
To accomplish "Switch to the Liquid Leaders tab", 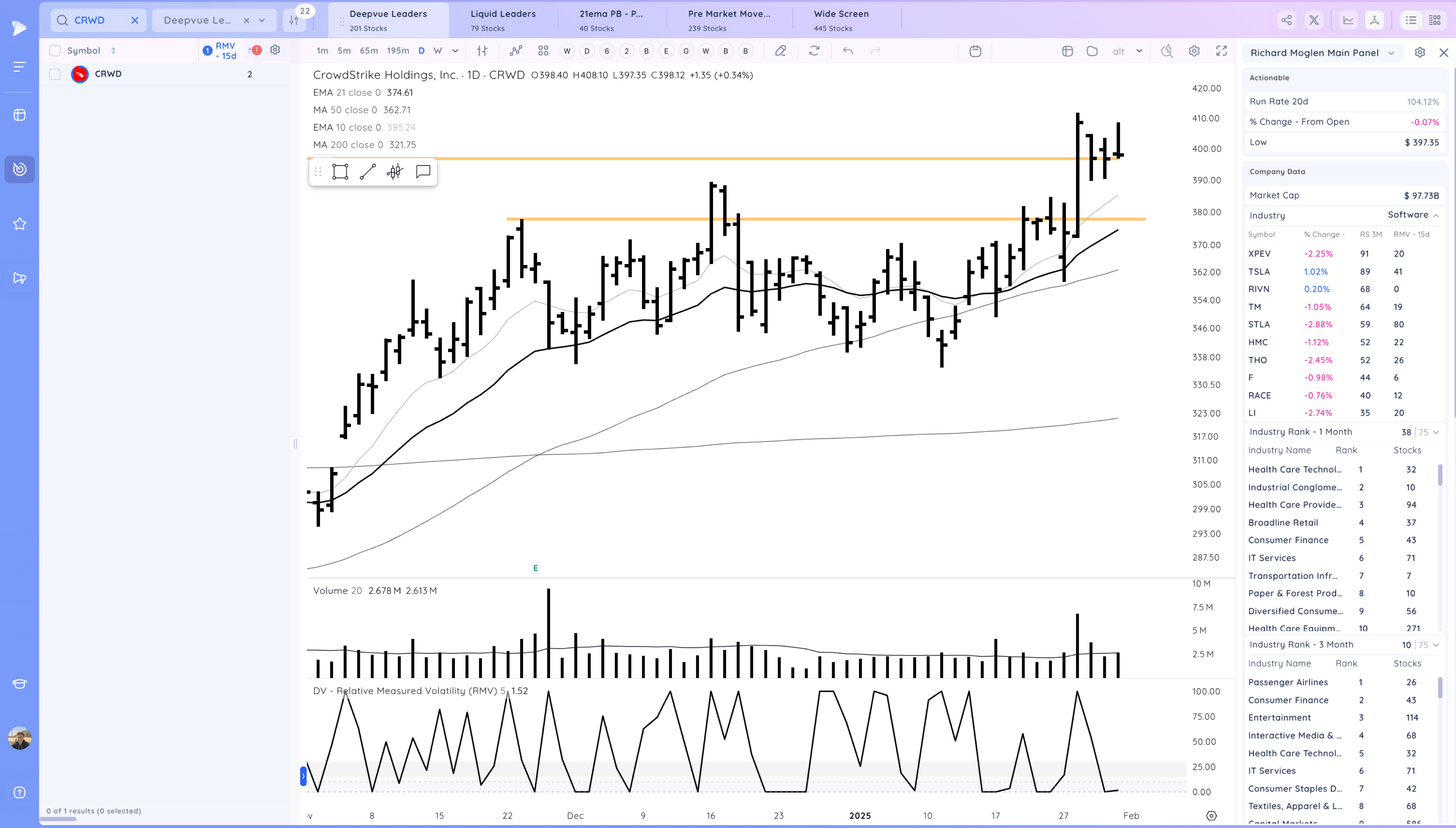I will point(502,20).
